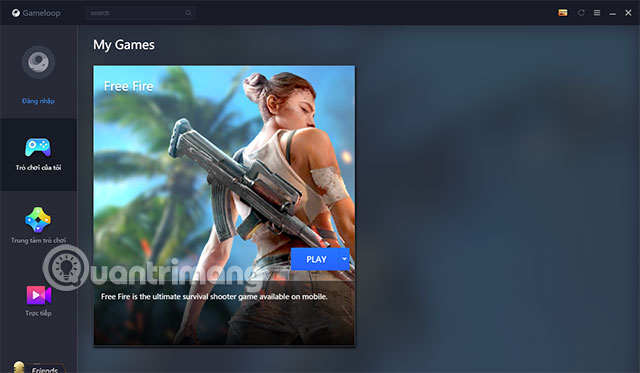Open the Trực tiếp live video icon
This screenshot has width=640, height=373.
tap(39, 295)
